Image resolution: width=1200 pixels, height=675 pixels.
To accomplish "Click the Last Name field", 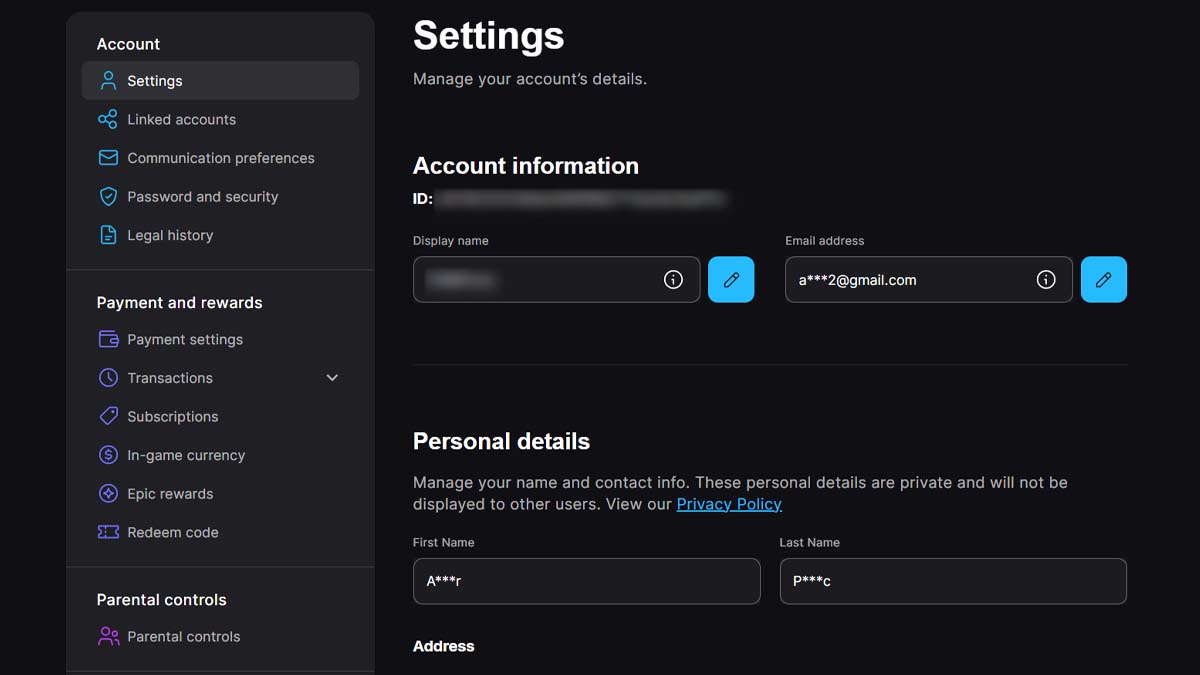I will pyautogui.click(x=953, y=581).
